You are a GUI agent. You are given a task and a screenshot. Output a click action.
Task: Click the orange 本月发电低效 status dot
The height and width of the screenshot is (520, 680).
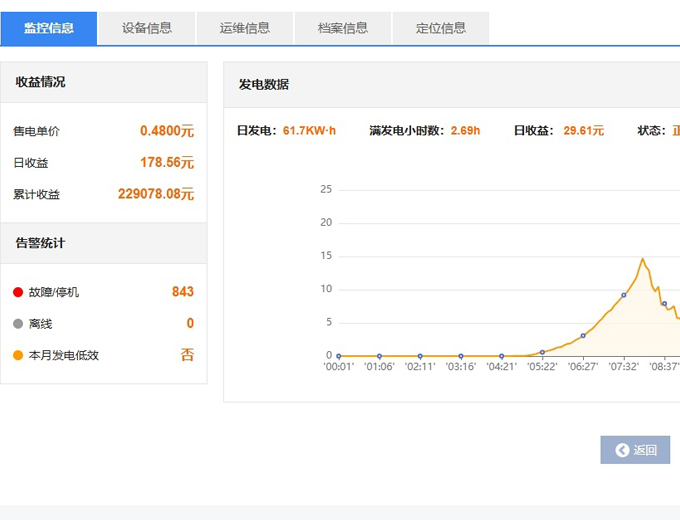(18, 355)
